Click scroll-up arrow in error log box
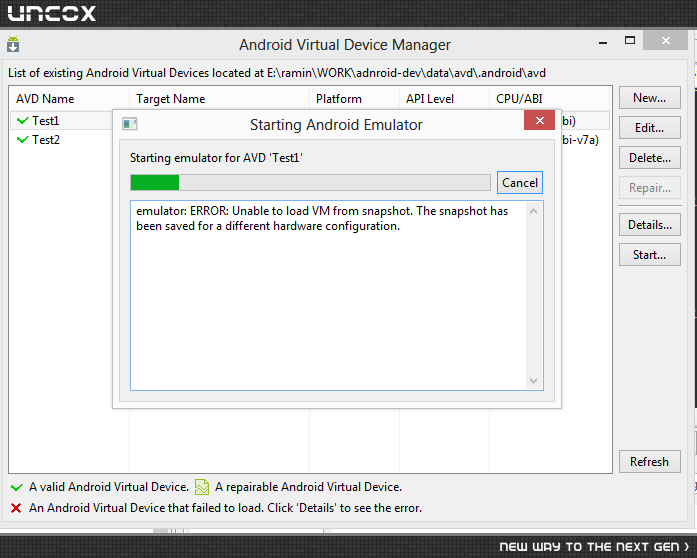Image resolution: width=697 pixels, height=558 pixels. (x=533, y=211)
